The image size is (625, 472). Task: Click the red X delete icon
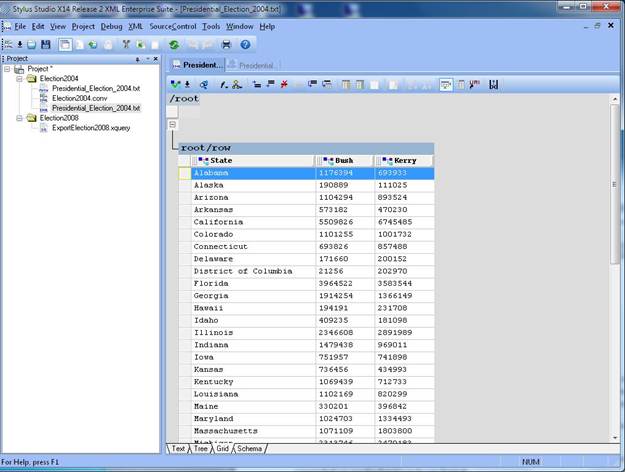click(284, 84)
